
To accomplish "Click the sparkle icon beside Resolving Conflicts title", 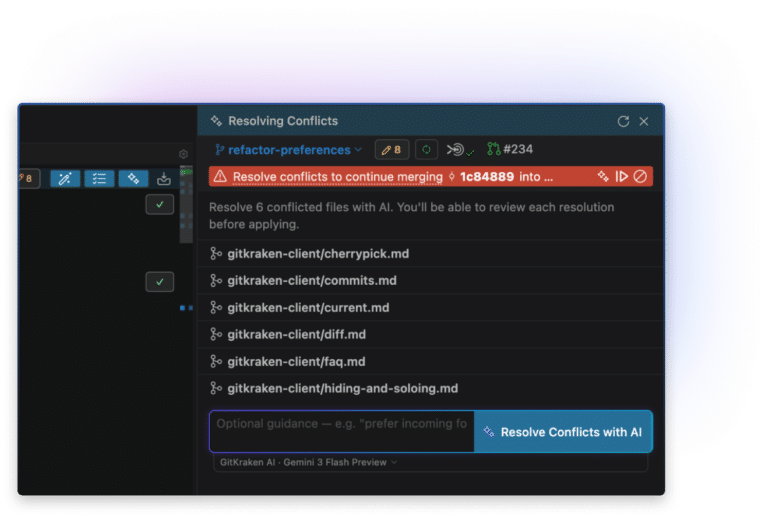I will coord(216,120).
